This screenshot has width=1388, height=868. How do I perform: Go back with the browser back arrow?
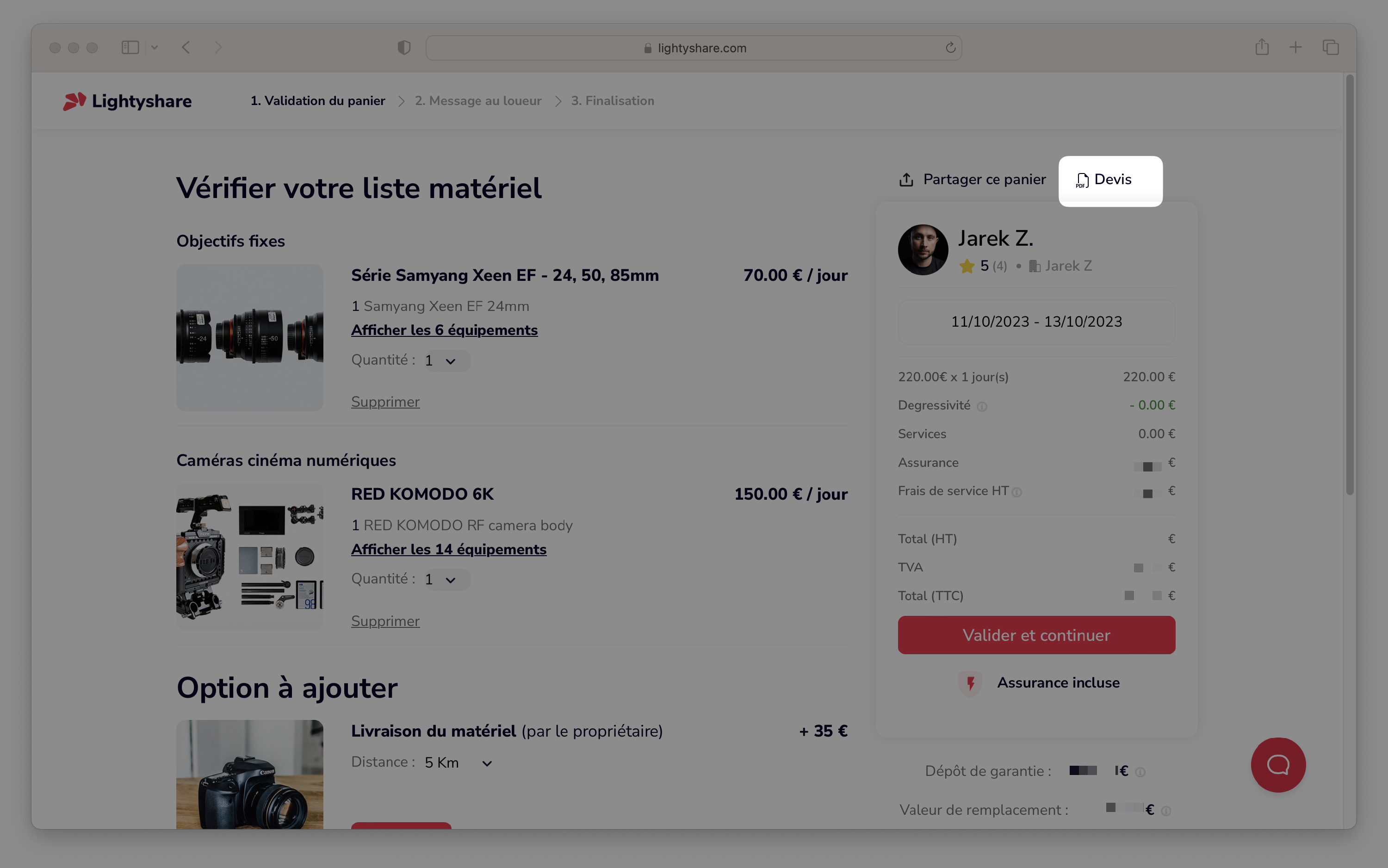186,48
